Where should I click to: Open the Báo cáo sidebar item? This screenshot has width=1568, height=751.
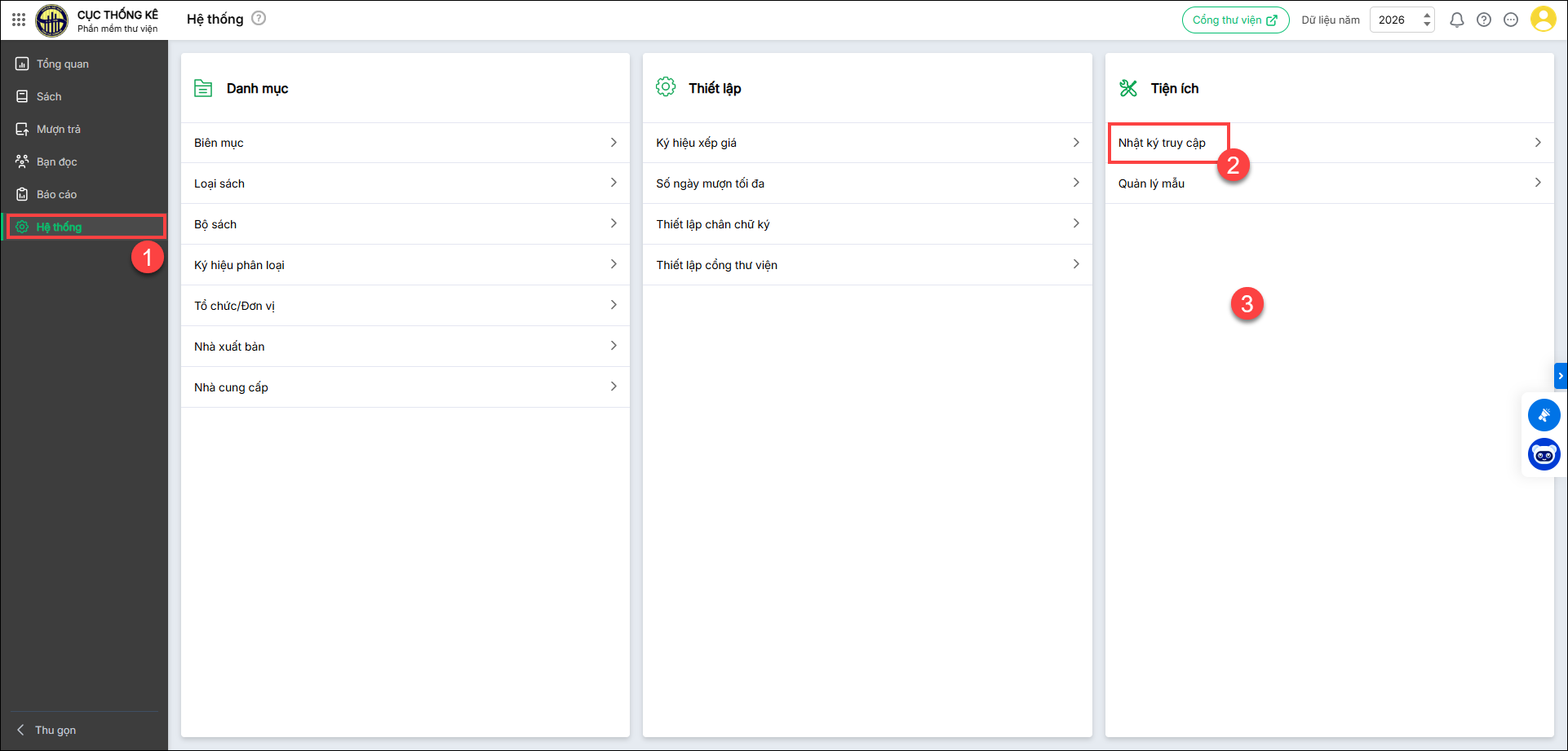(56, 194)
